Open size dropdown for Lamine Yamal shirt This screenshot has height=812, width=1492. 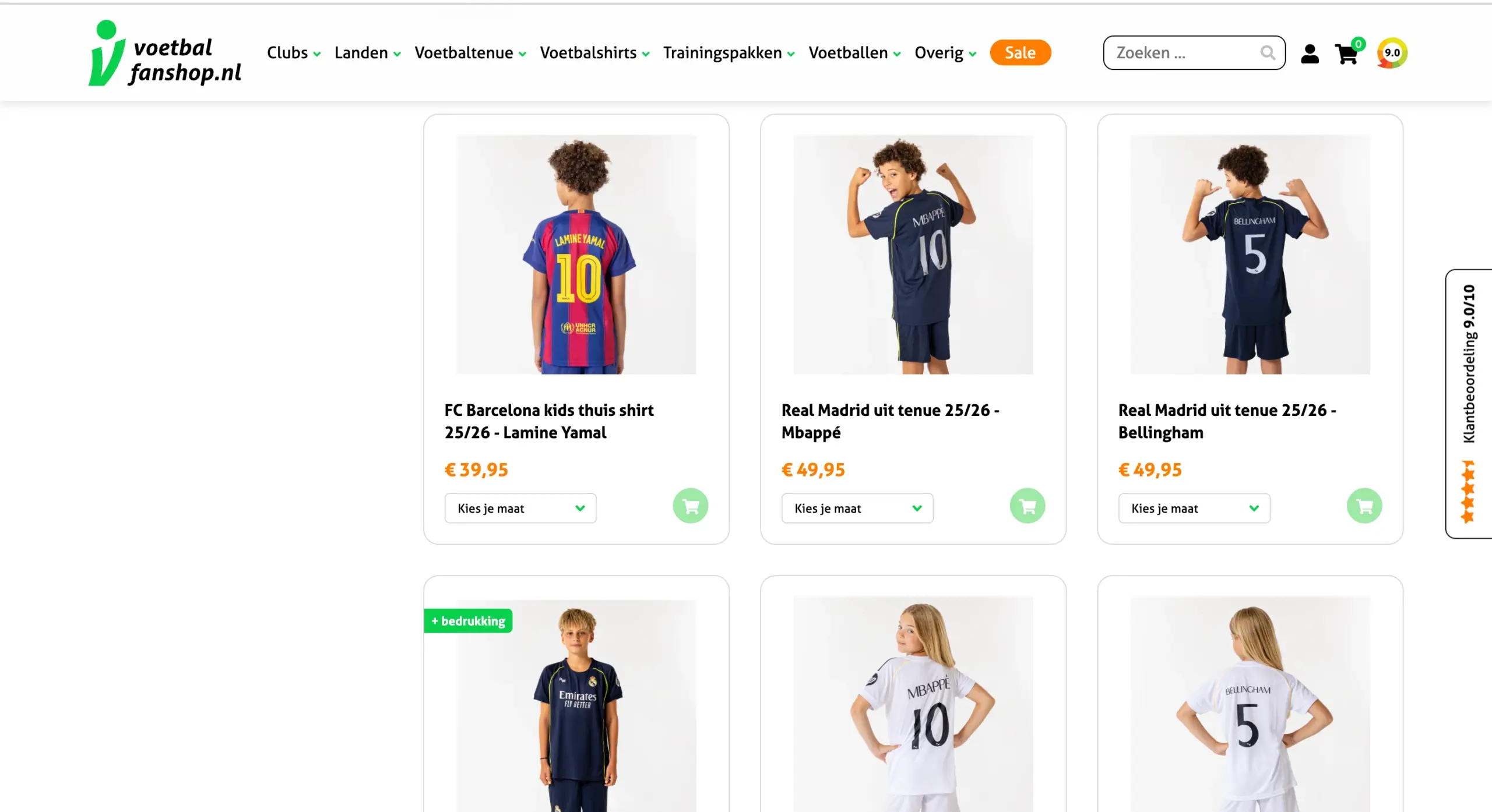pos(520,509)
